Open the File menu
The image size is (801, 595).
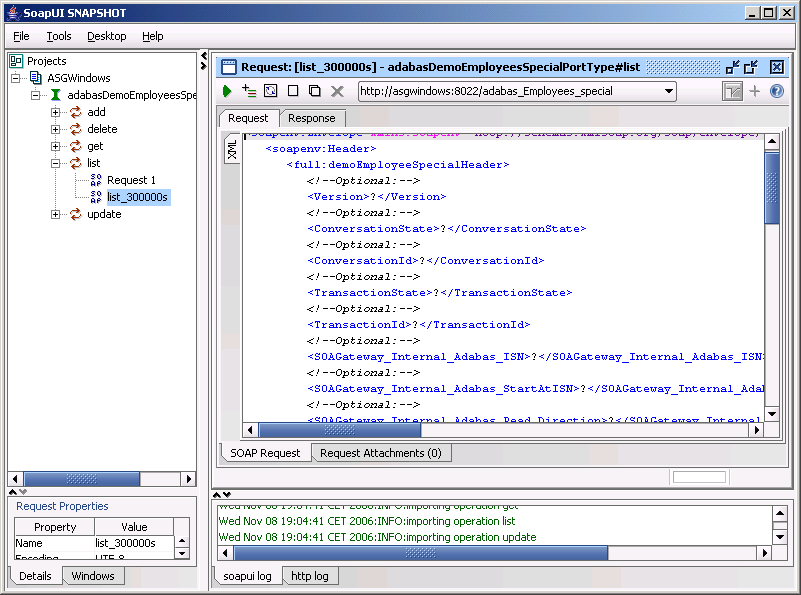point(21,36)
